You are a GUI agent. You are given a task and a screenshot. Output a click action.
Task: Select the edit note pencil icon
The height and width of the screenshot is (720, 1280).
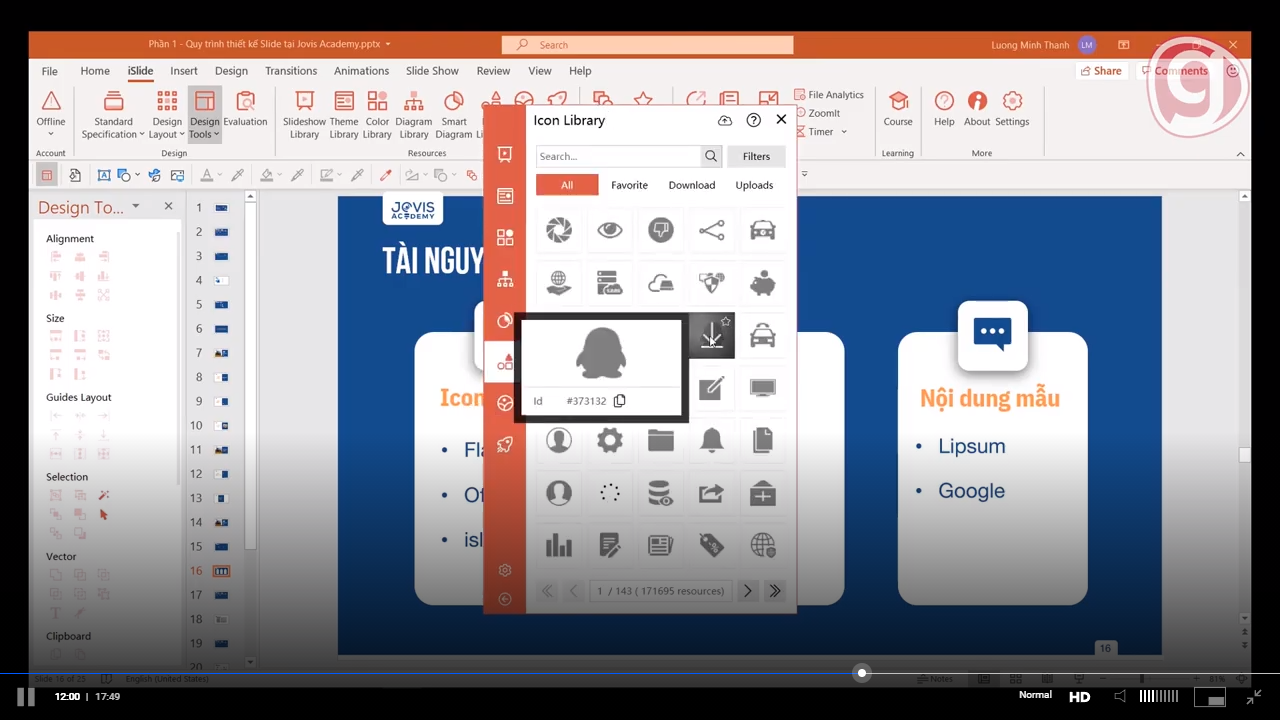click(712, 388)
